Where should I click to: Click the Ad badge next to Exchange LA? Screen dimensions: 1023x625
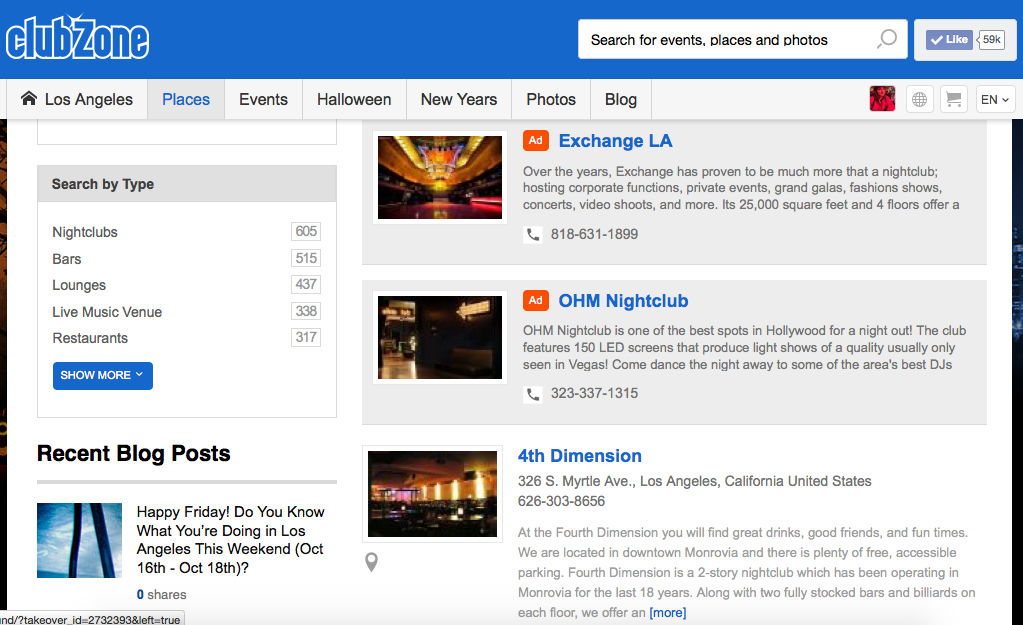coord(536,140)
